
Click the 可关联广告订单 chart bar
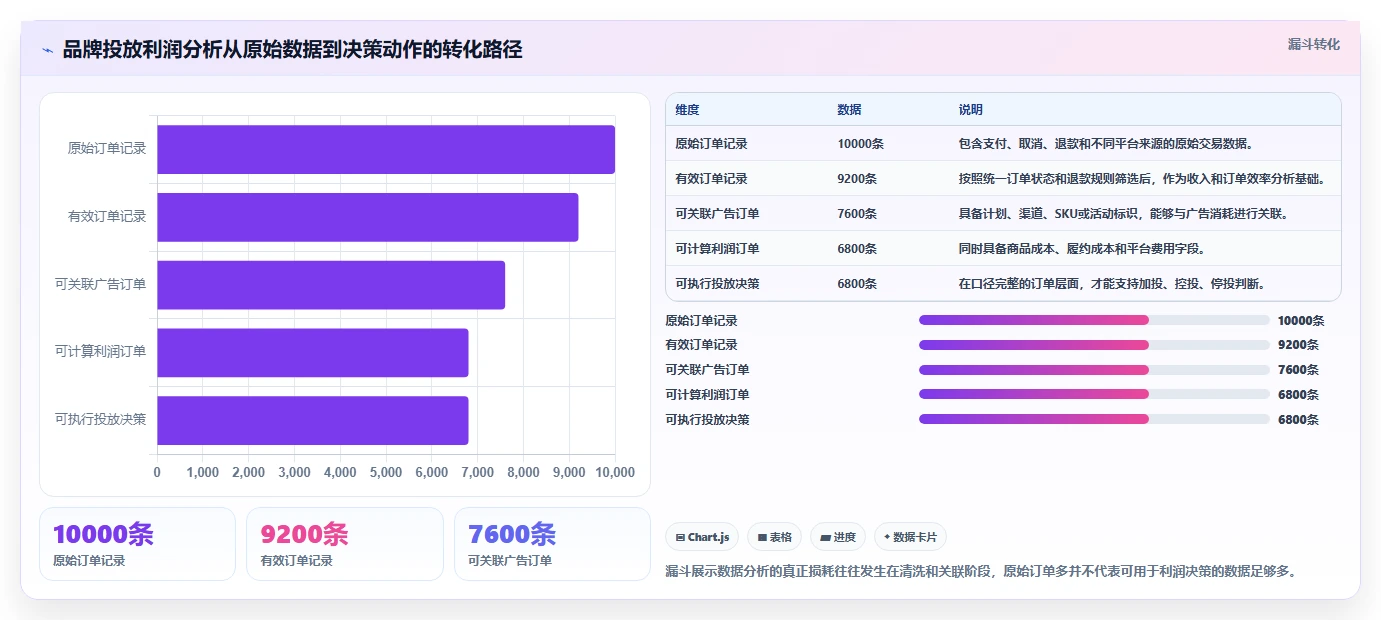point(331,285)
